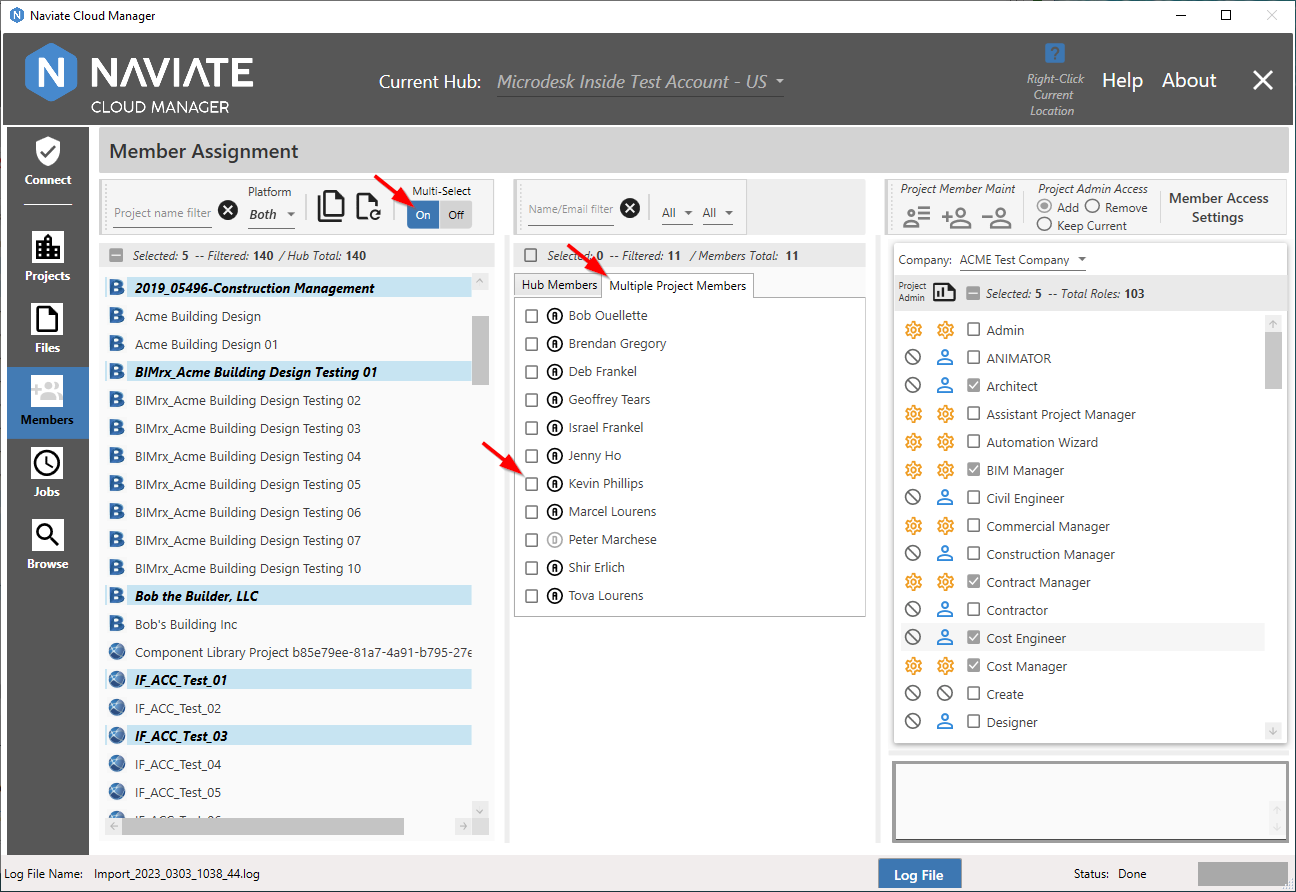The image size is (1296, 892).
Task: Check the Bob Ouellette member checkbox
Action: point(532,316)
